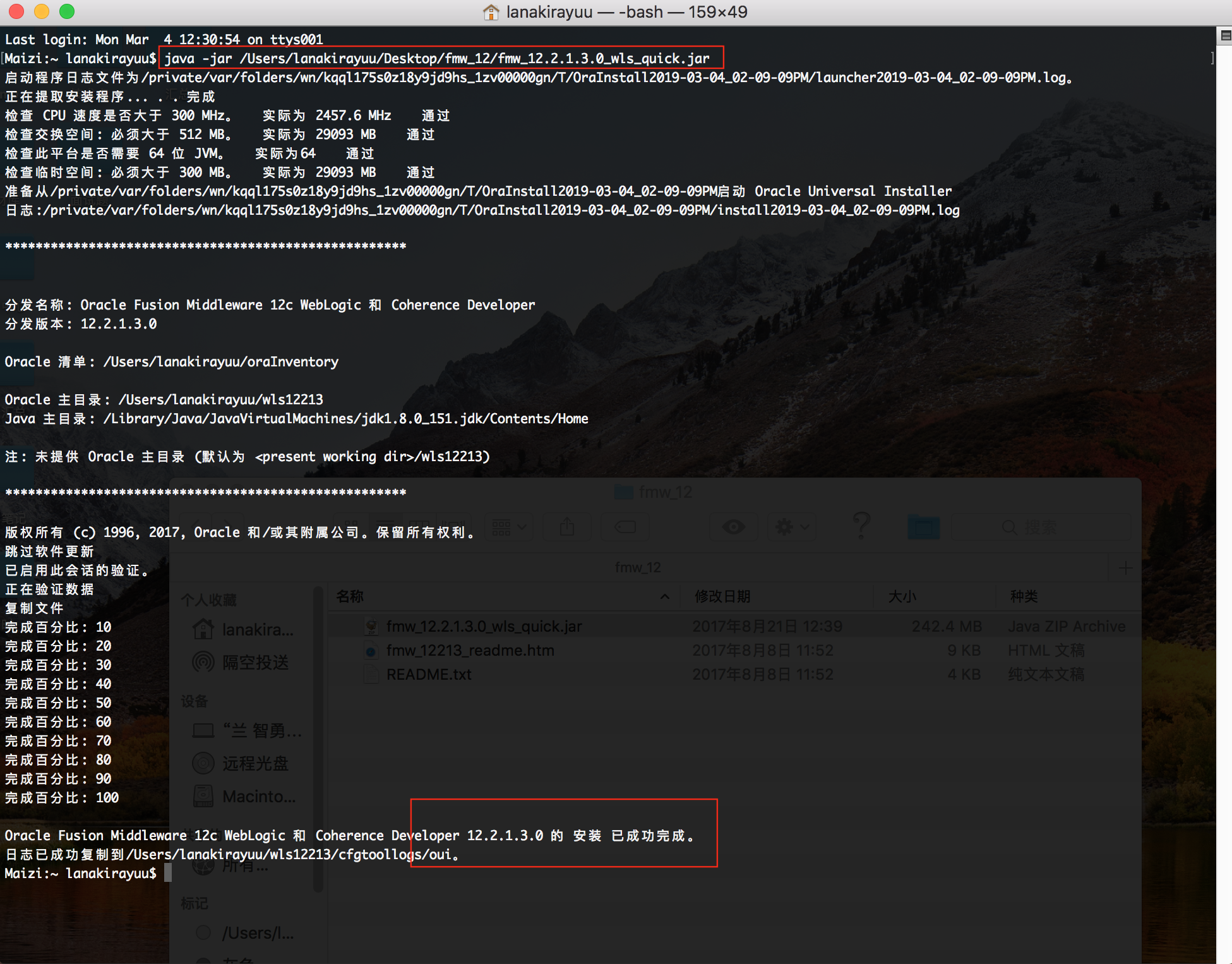This screenshot has height=964, width=1232.
Task: Toggle the /Users/l... tag circle in sidebar
Action: 203,932
